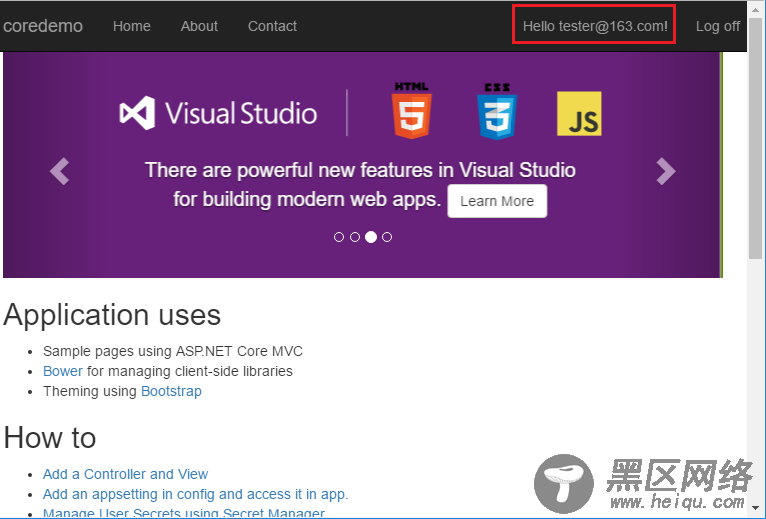Image resolution: width=766 pixels, height=519 pixels.
Task: Open Manage User Secrets link
Action: click(184, 513)
